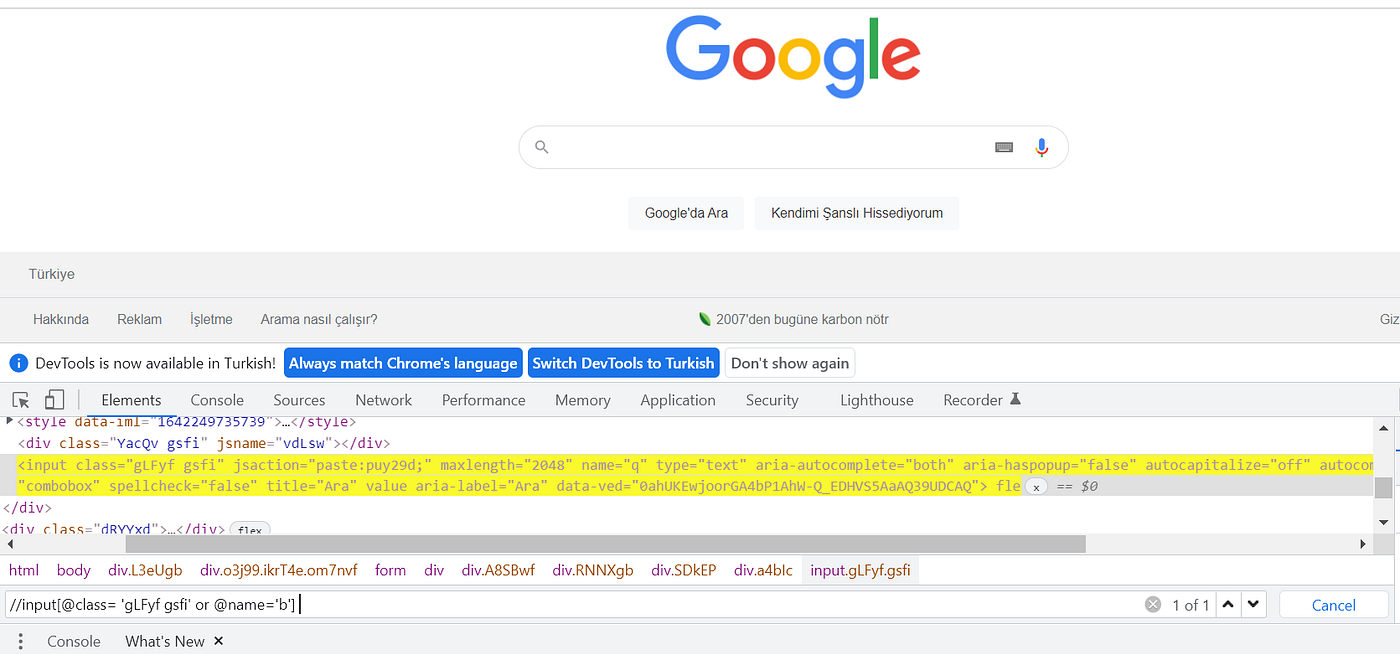Toggle the flex overlay badge
1400x654 pixels.
(249, 530)
